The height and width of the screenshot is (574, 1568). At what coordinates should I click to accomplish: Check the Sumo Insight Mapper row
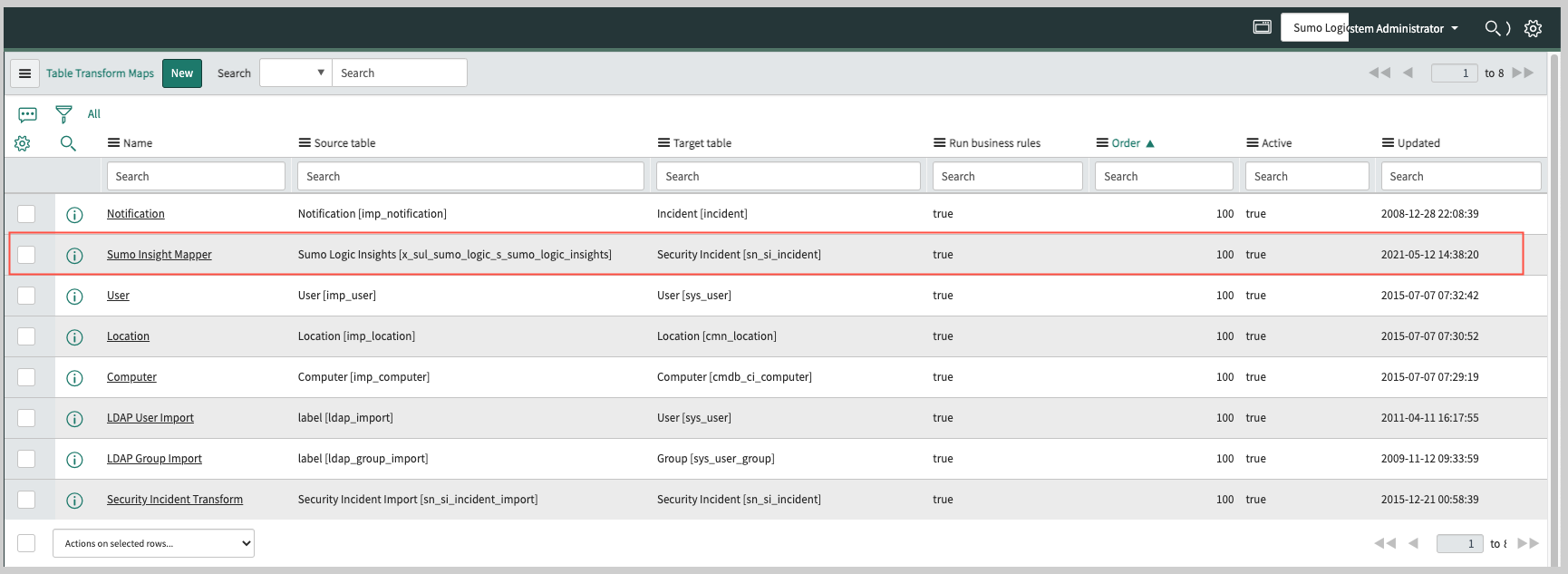coord(26,255)
